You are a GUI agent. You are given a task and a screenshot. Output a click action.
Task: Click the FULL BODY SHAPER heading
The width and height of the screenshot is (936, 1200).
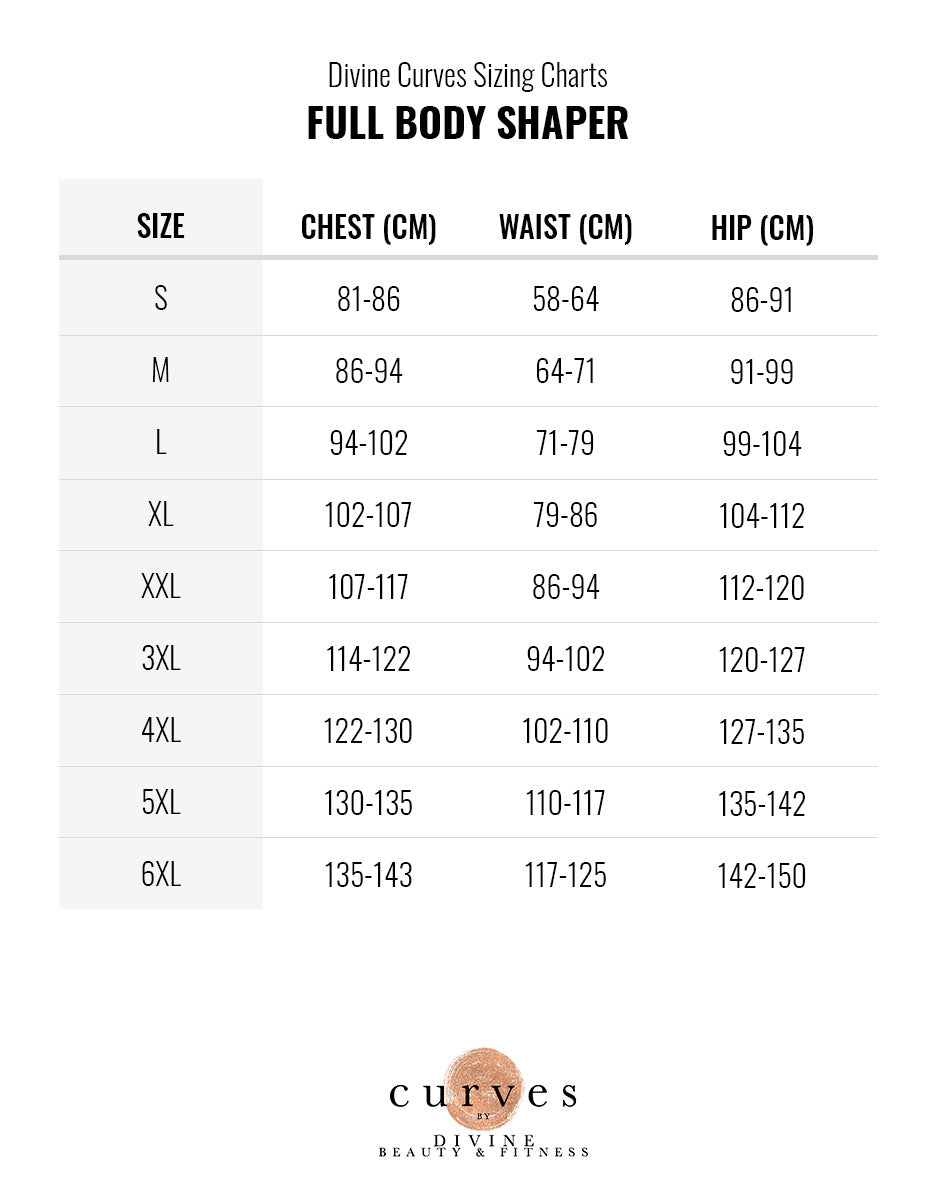coord(467,123)
